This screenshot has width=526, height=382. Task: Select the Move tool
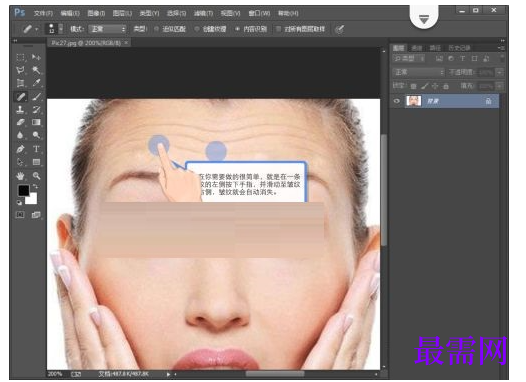coord(36,57)
